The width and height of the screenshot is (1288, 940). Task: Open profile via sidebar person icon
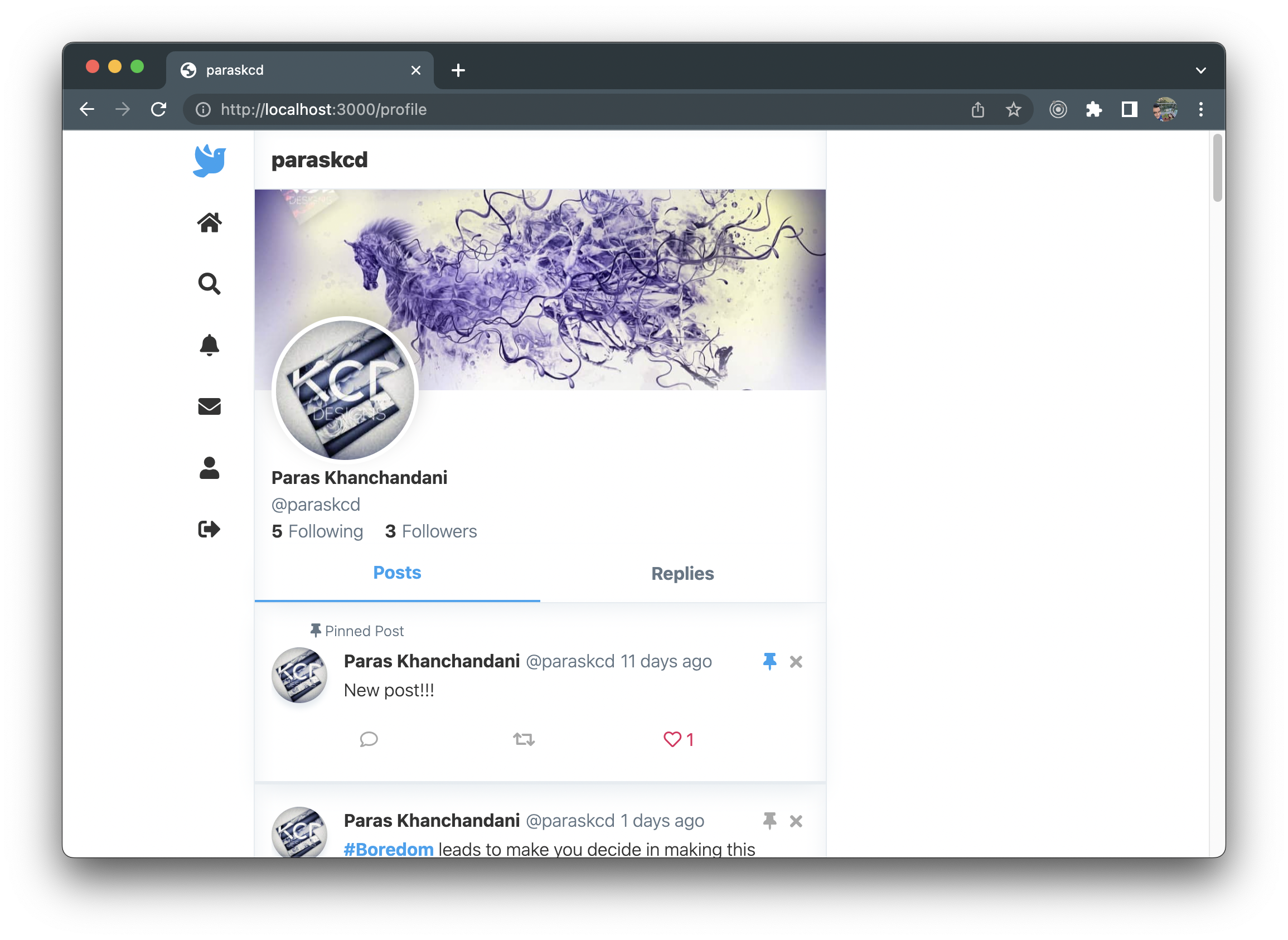tap(209, 468)
